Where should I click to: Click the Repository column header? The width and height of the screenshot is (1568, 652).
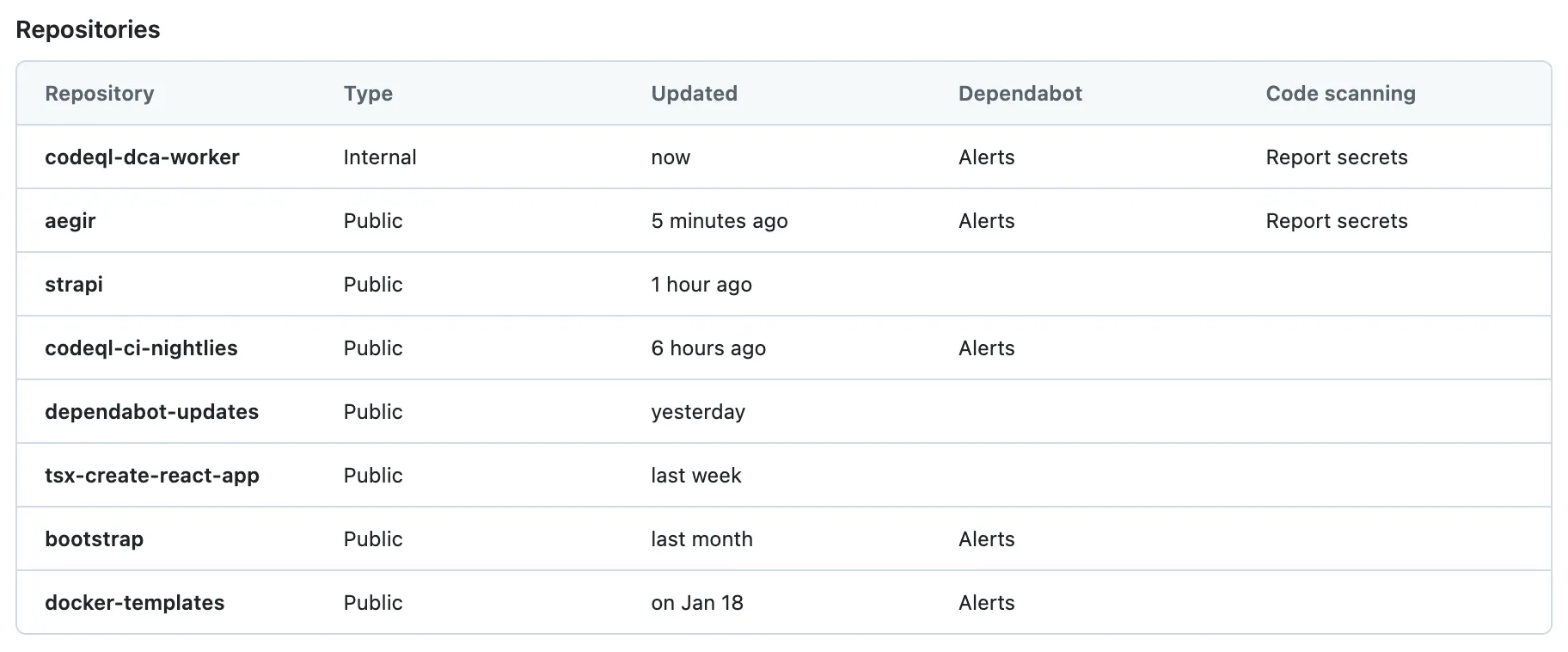coord(100,94)
